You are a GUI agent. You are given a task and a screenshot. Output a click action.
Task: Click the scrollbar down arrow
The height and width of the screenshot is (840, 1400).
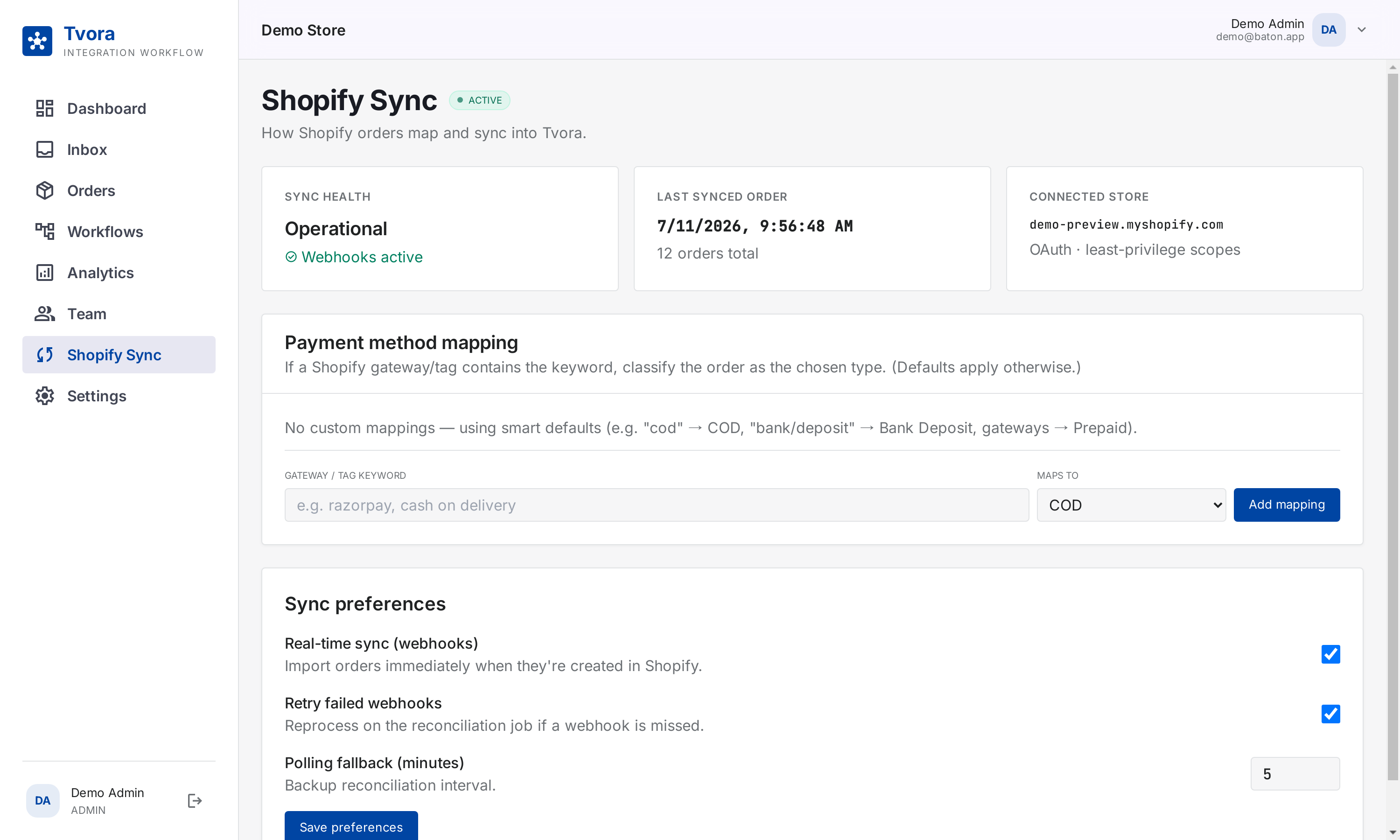[1393, 833]
